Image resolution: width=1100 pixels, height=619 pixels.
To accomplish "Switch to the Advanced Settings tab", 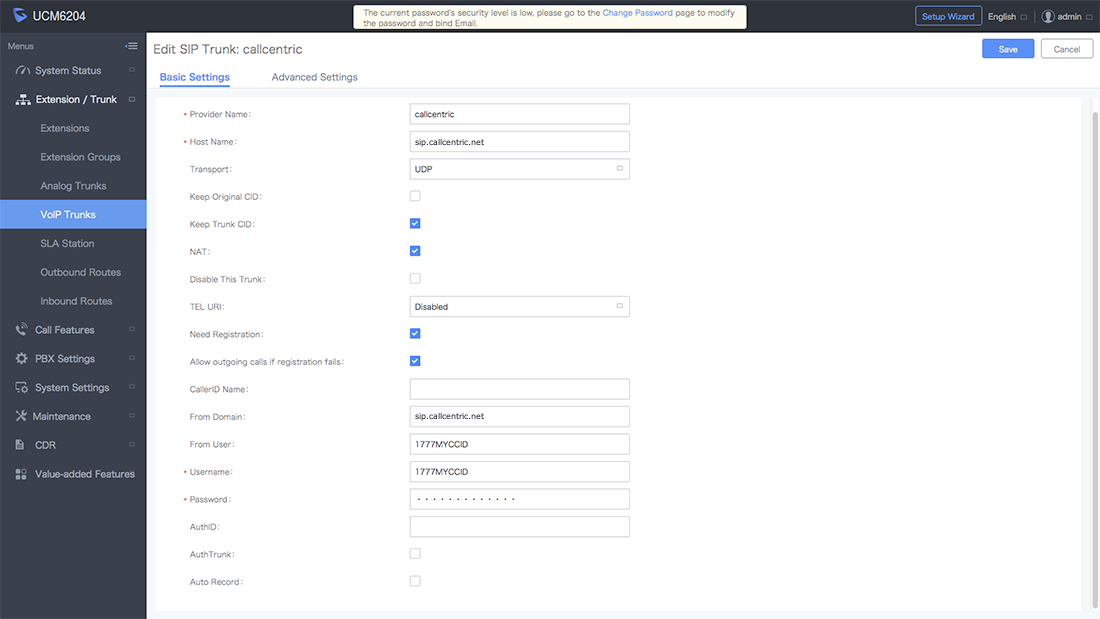I will [x=314, y=77].
